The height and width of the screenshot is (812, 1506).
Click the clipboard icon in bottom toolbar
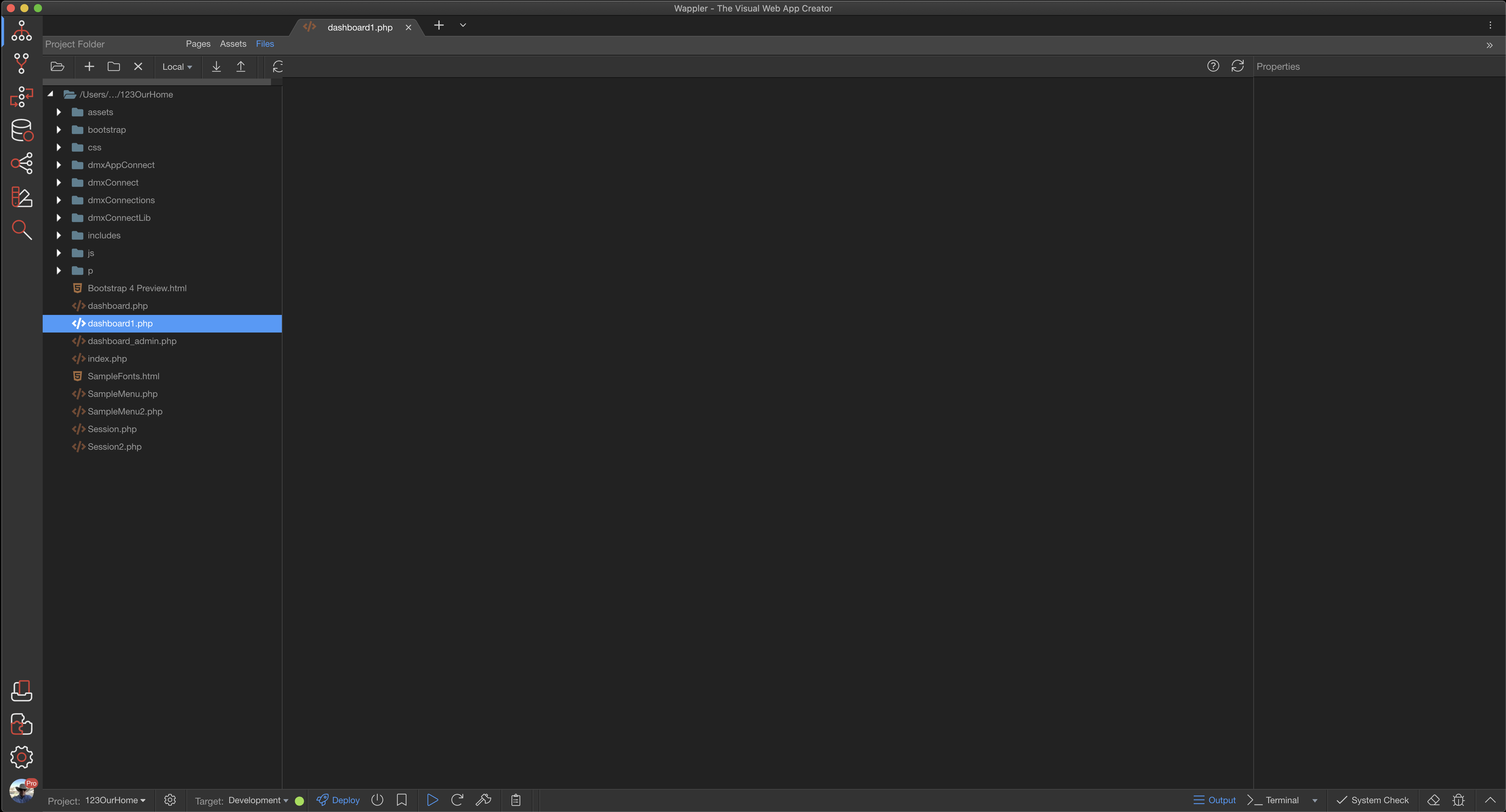pos(516,800)
